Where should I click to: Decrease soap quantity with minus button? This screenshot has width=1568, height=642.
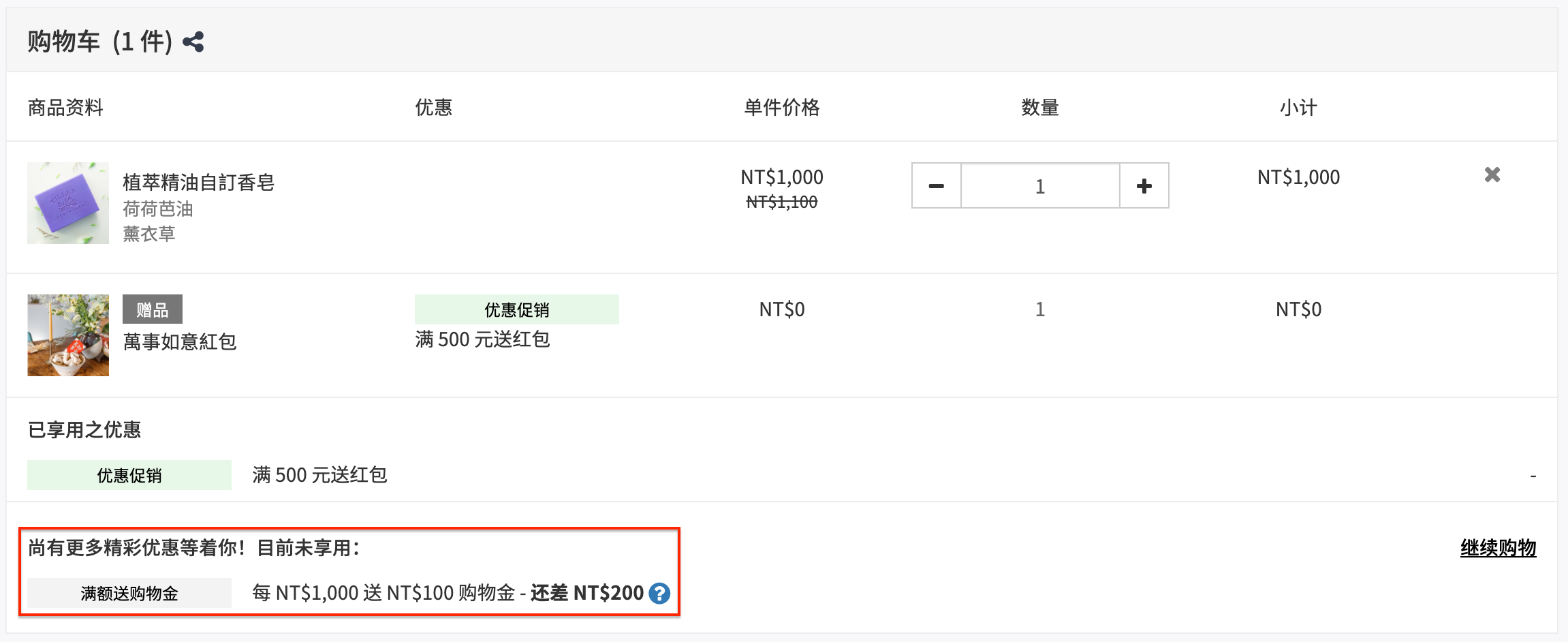pos(937,185)
